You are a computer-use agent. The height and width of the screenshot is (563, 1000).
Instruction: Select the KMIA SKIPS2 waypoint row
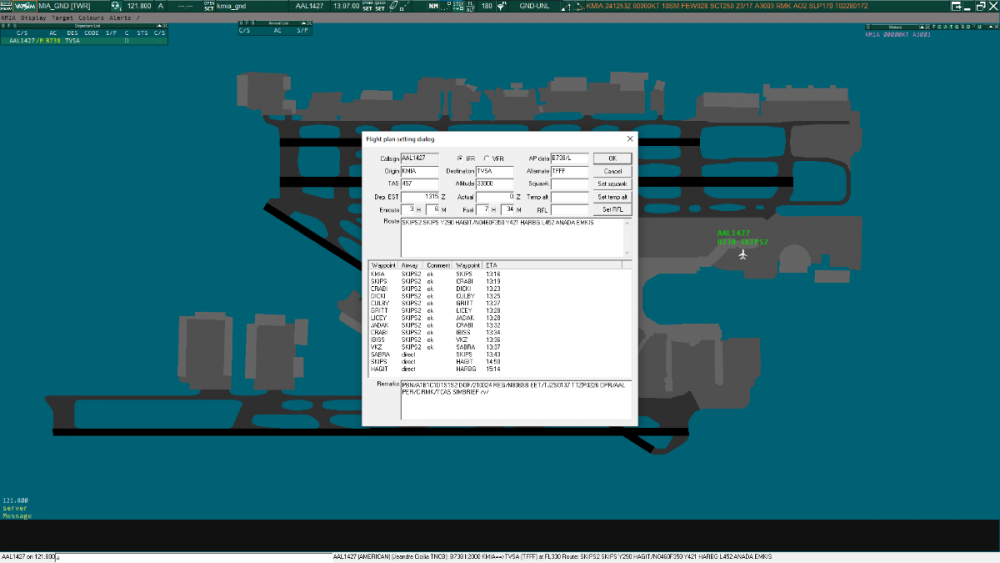click(x=499, y=274)
